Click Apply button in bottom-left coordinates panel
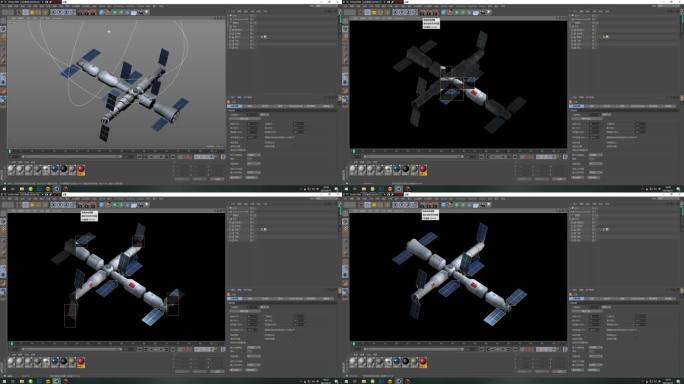Screen dimensions: 684x384 pos(217,371)
